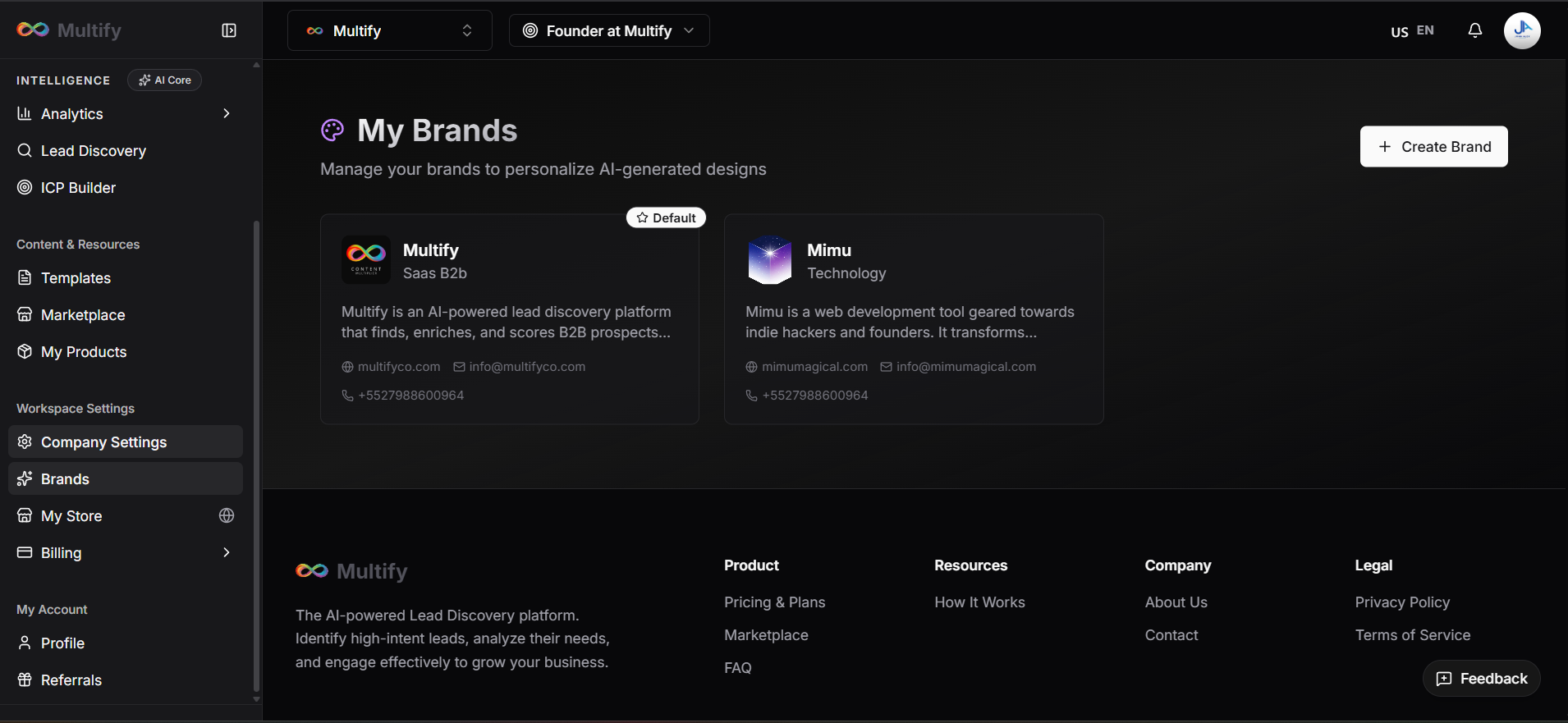The height and width of the screenshot is (723, 1568).
Task: Open the notifications bell
Action: point(1474,30)
